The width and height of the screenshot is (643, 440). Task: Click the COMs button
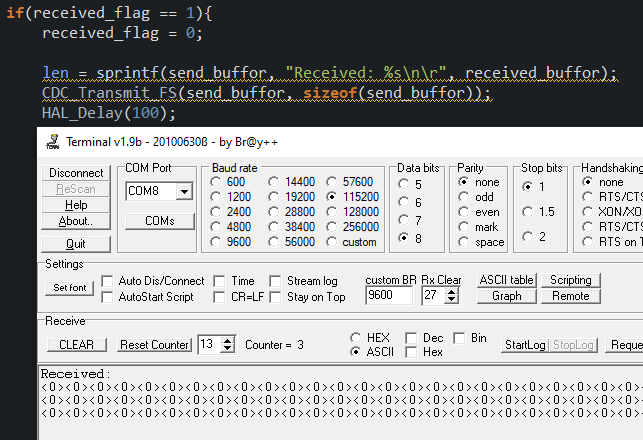(160, 221)
